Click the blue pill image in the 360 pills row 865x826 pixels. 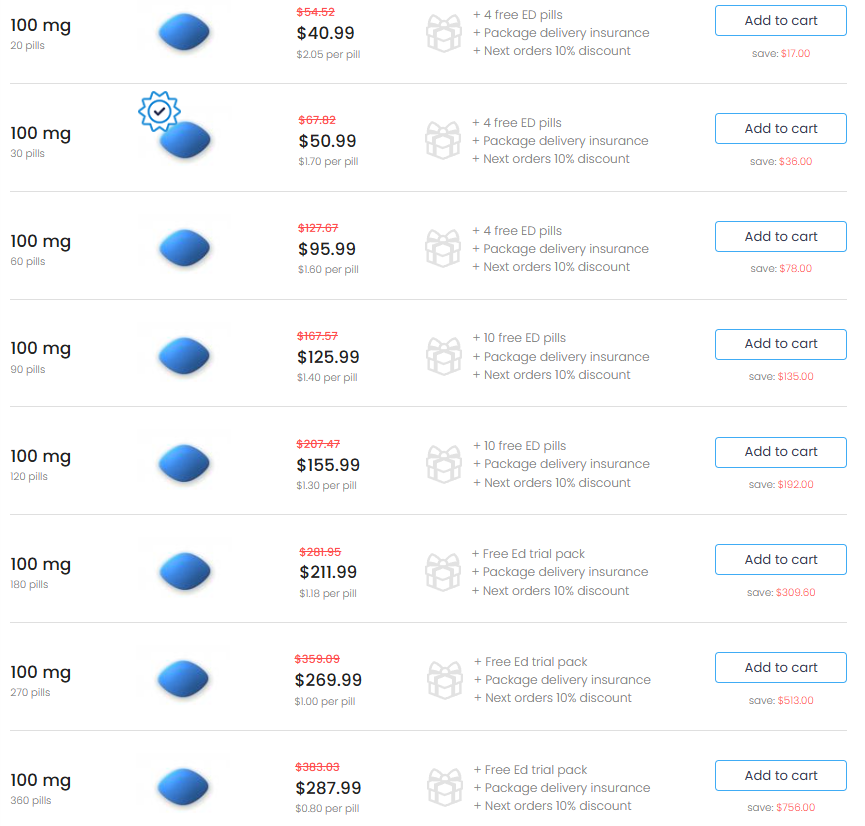[x=184, y=787]
